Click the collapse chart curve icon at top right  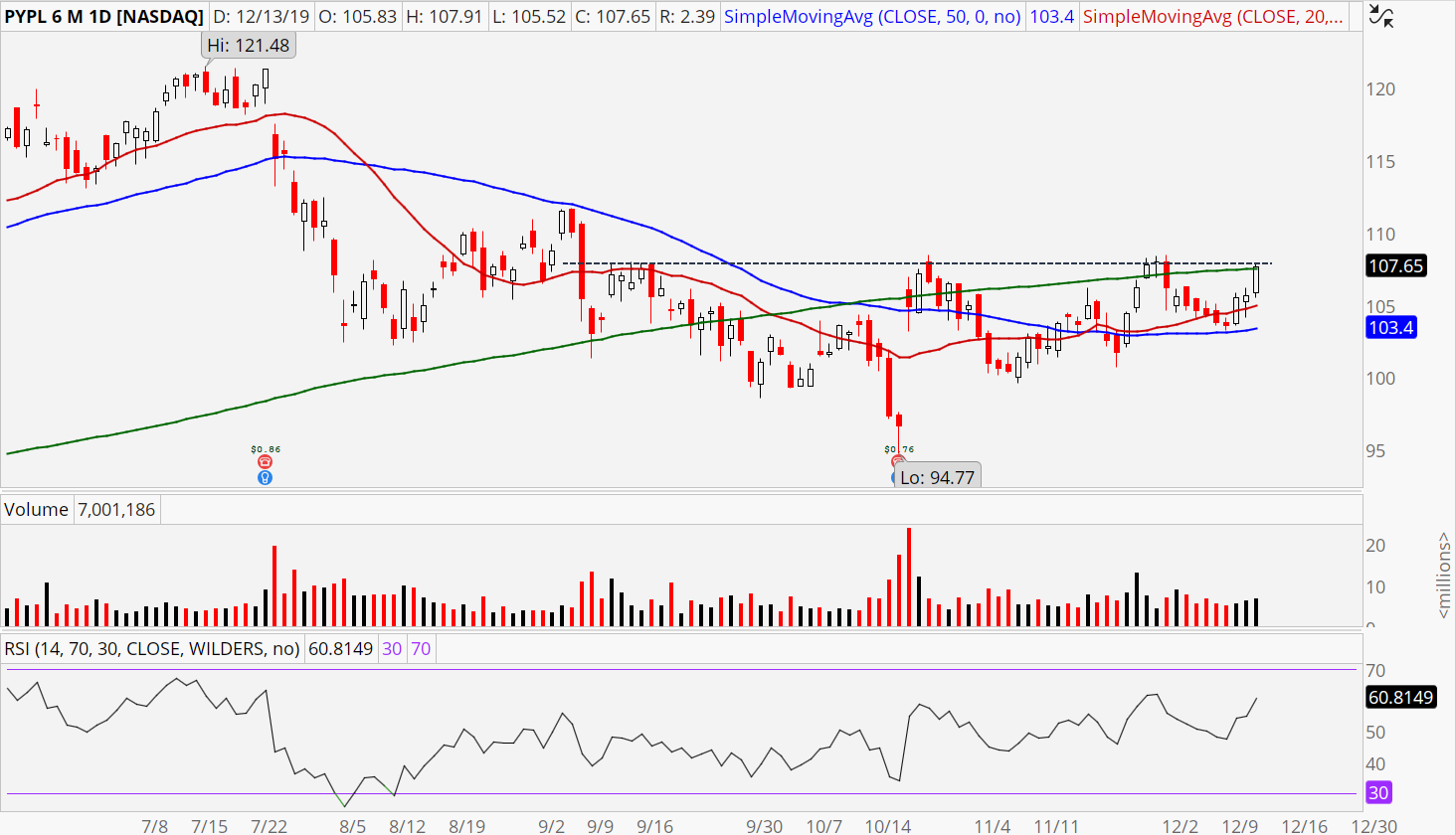[1380, 16]
